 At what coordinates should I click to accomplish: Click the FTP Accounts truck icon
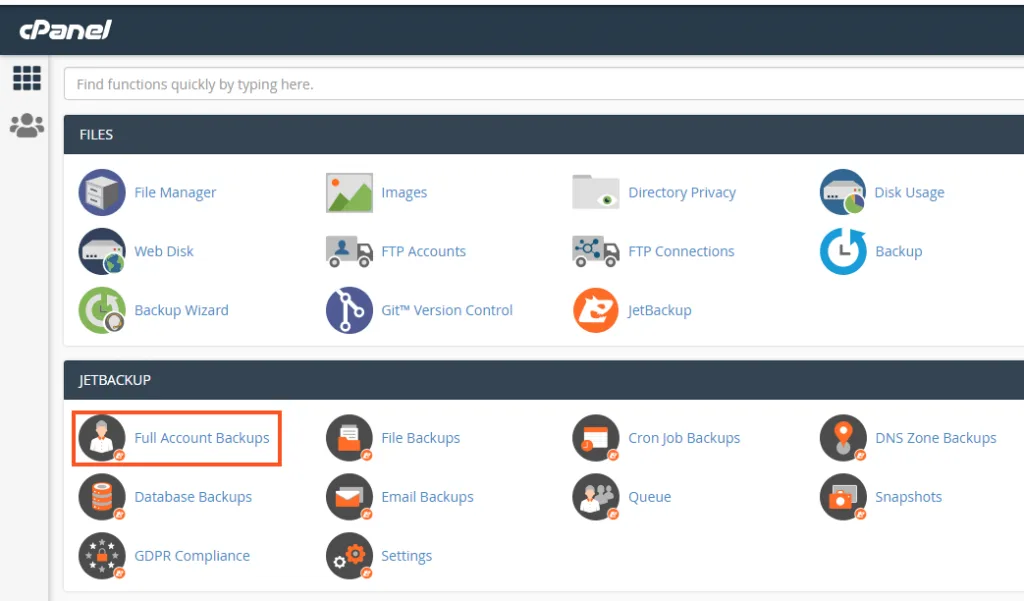[x=349, y=251]
